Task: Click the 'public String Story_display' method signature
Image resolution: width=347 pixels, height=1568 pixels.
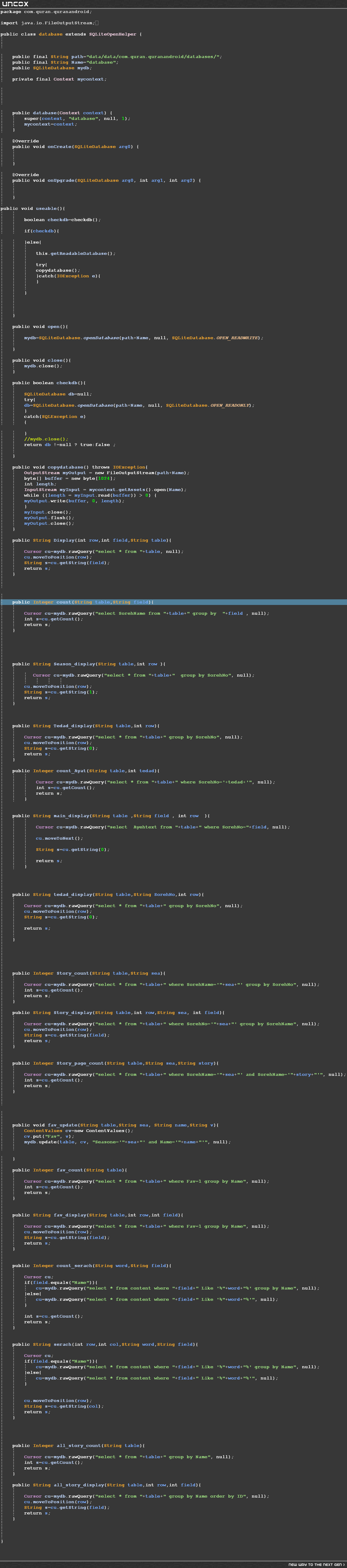Action: pyautogui.click(x=119, y=1013)
